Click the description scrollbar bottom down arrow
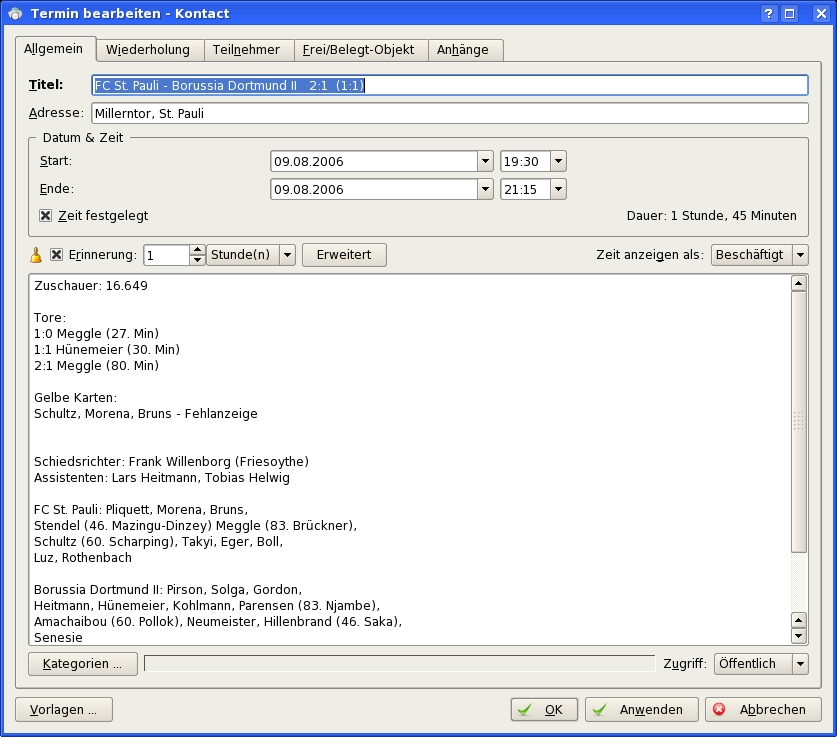Viewport: 837px width, 737px height. pyautogui.click(x=799, y=636)
